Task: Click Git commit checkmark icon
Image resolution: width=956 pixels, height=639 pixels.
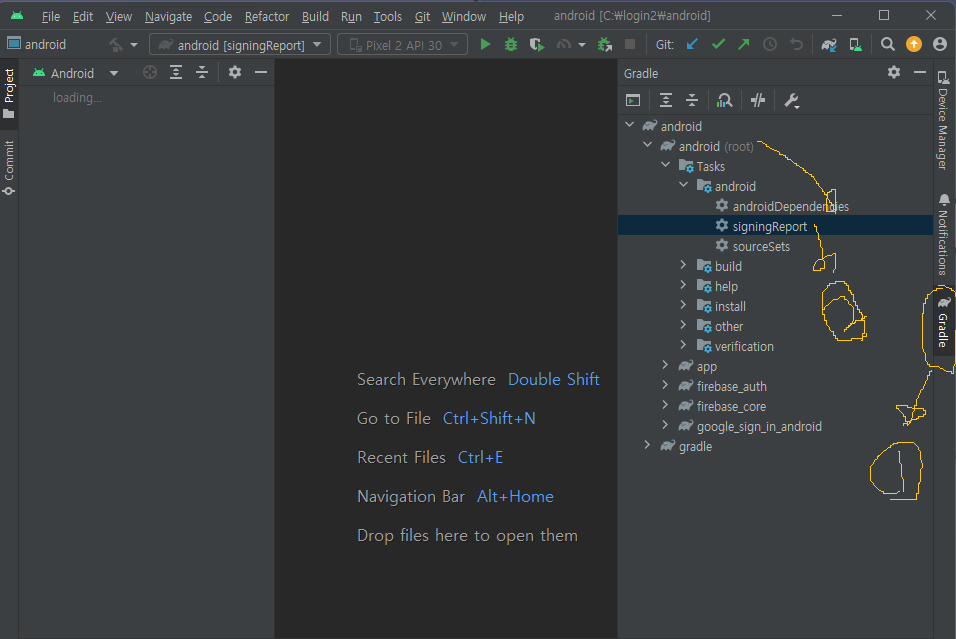Action: tap(718, 45)
